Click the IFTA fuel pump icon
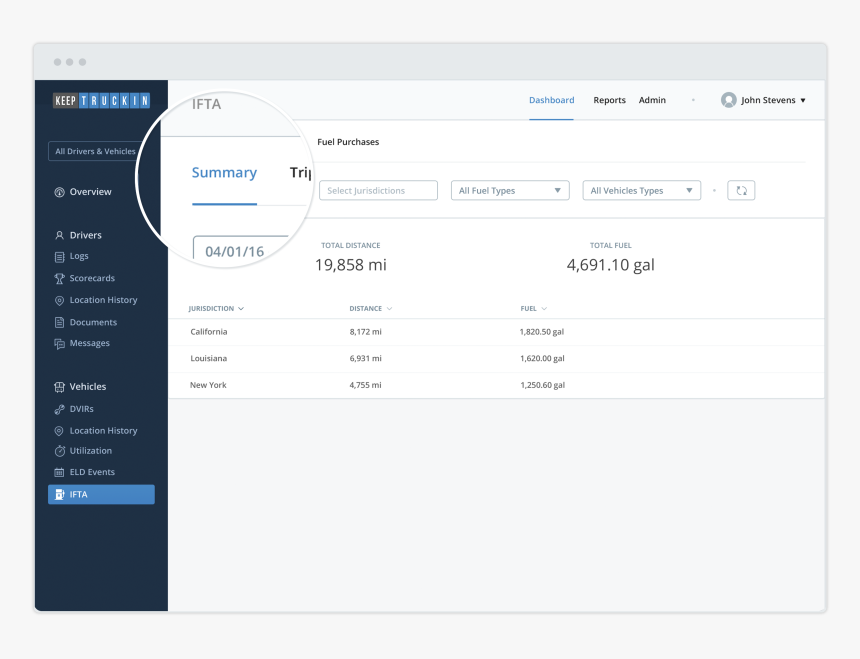 click(62, 494)
